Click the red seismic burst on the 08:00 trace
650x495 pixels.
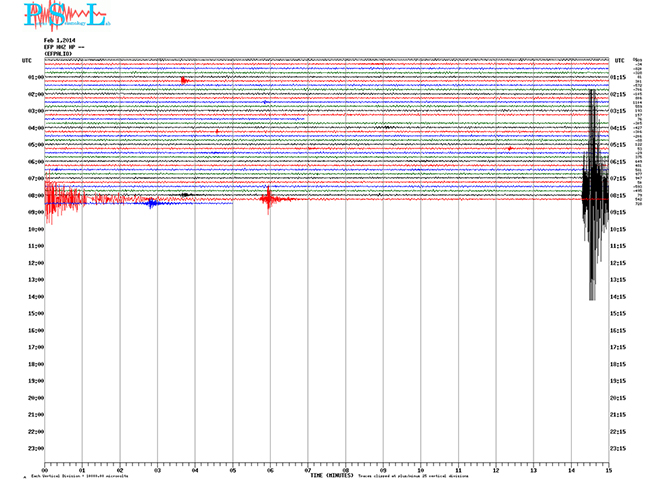60,199
